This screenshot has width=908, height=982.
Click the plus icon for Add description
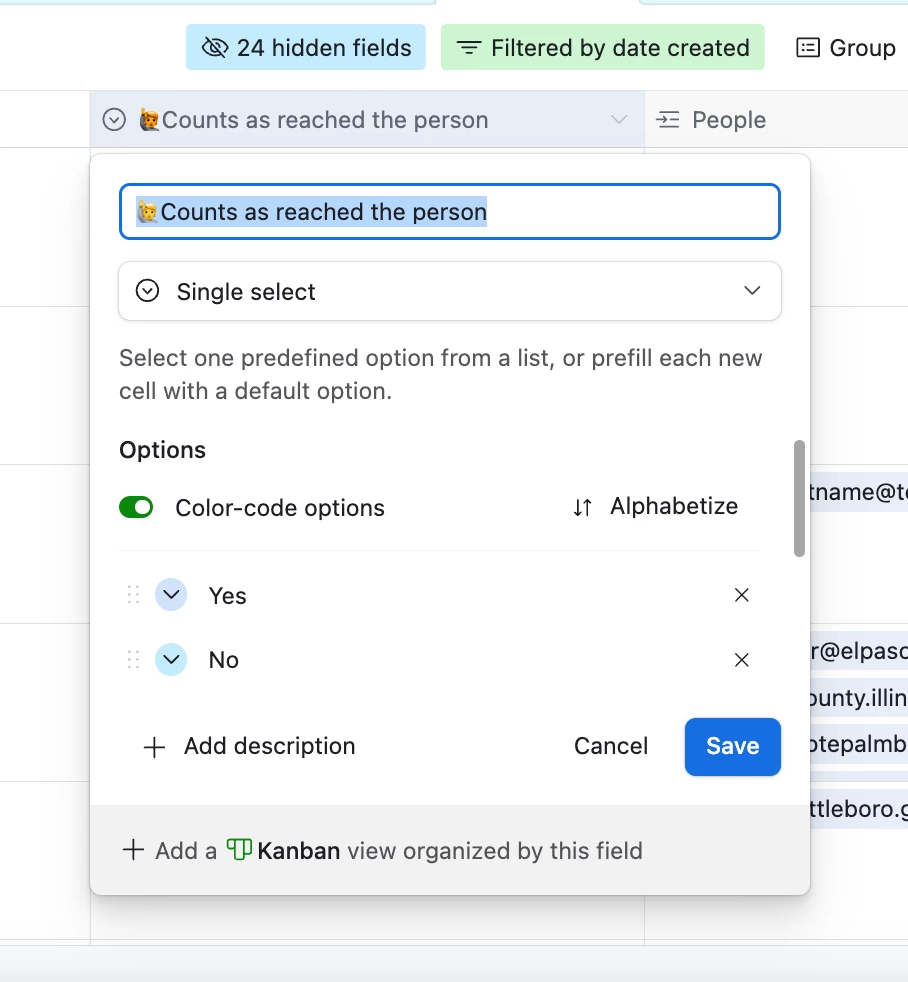[154, 747]
